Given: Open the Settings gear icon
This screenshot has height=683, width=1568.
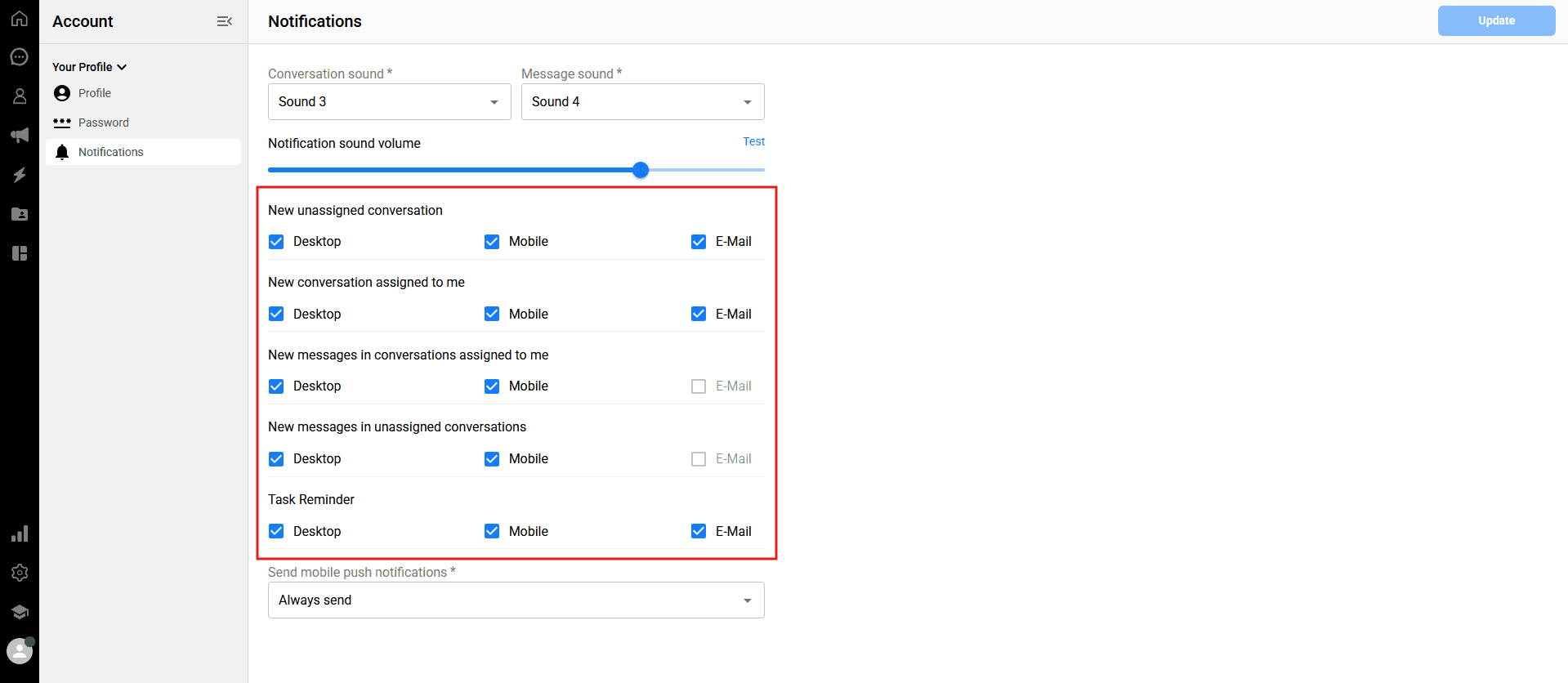Looking at the screenshot, I should coord(20,573).
